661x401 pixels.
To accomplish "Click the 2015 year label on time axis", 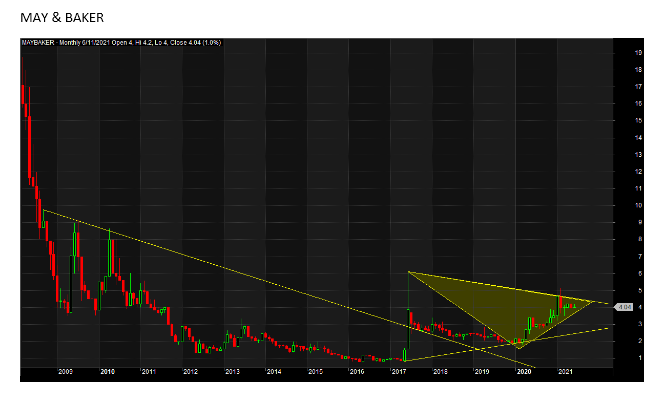I will 315,371.
